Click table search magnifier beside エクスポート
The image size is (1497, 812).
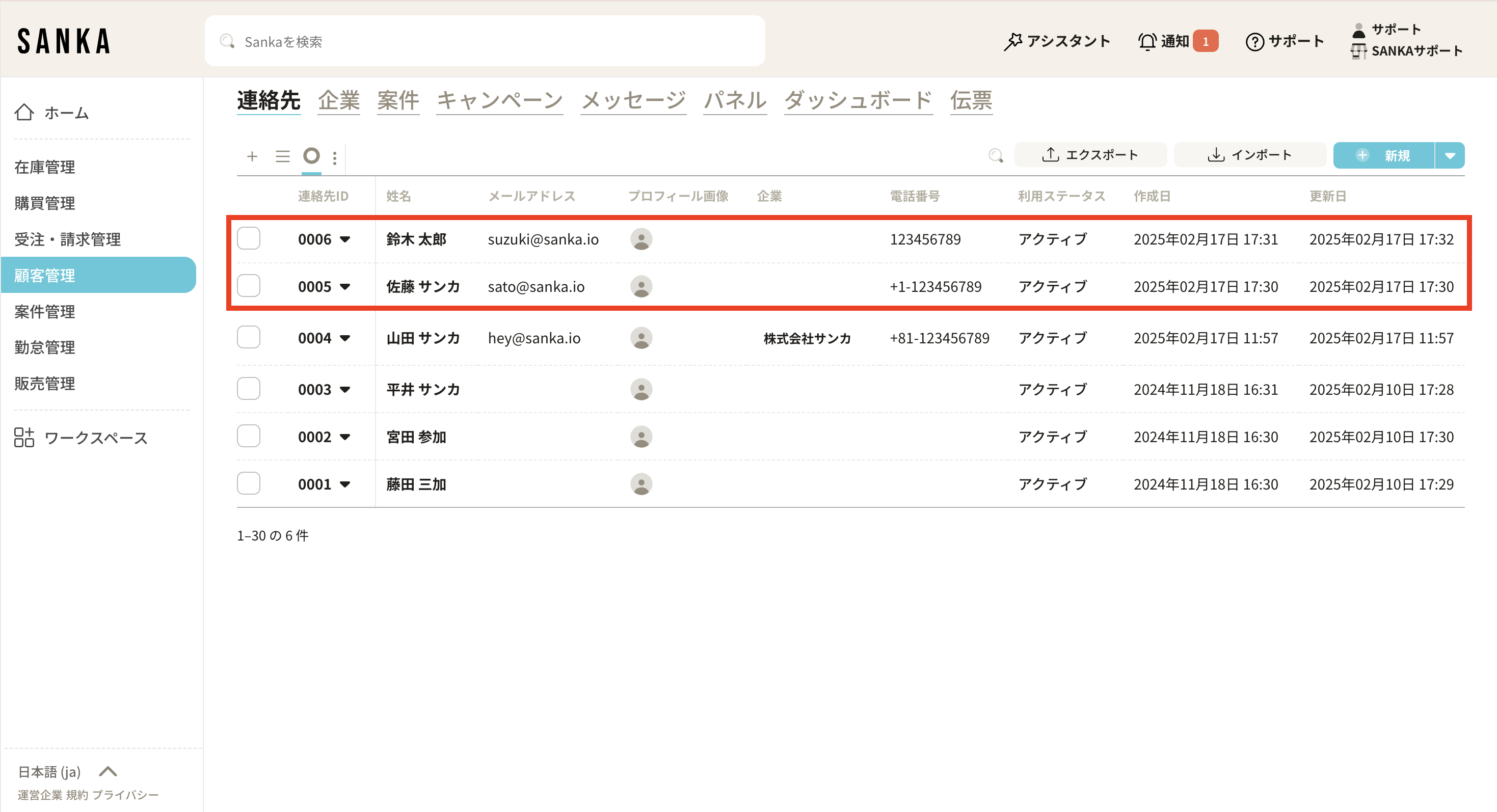996,155
